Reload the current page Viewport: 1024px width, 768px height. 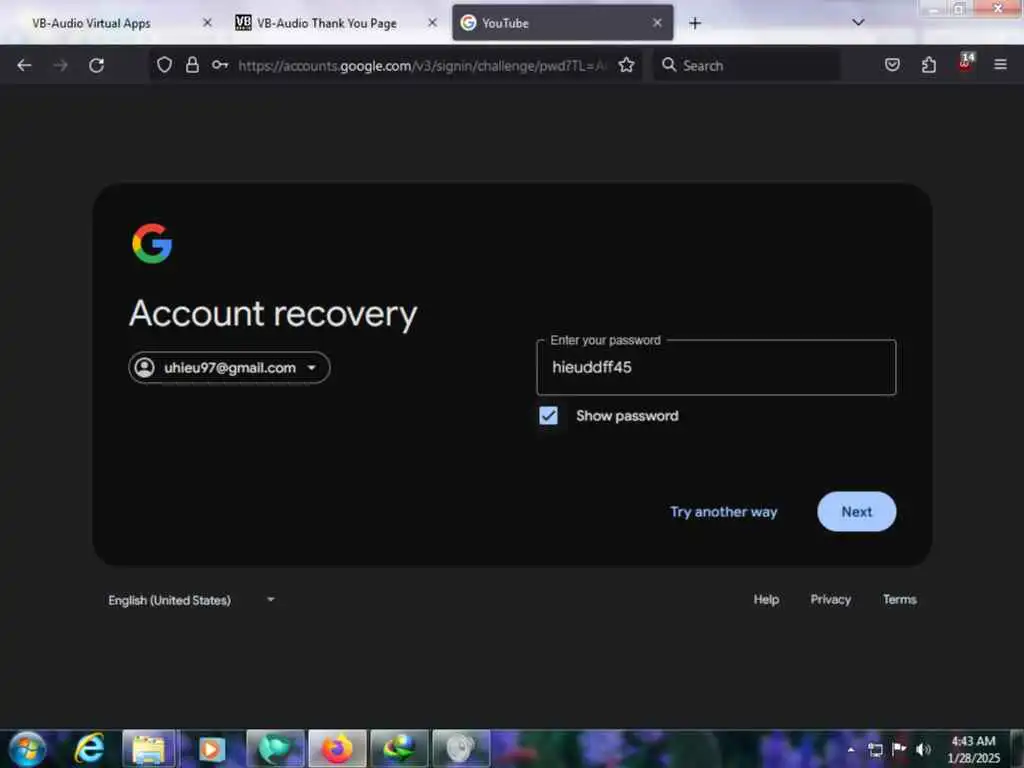click(97, 65)
